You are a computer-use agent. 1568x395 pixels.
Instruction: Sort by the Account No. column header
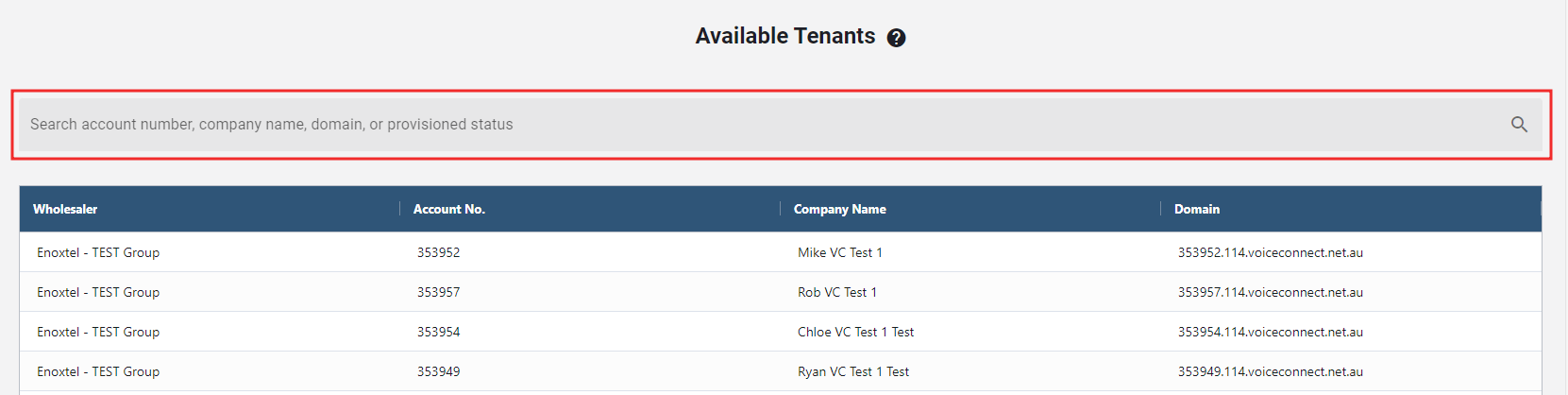click(449, 209)
